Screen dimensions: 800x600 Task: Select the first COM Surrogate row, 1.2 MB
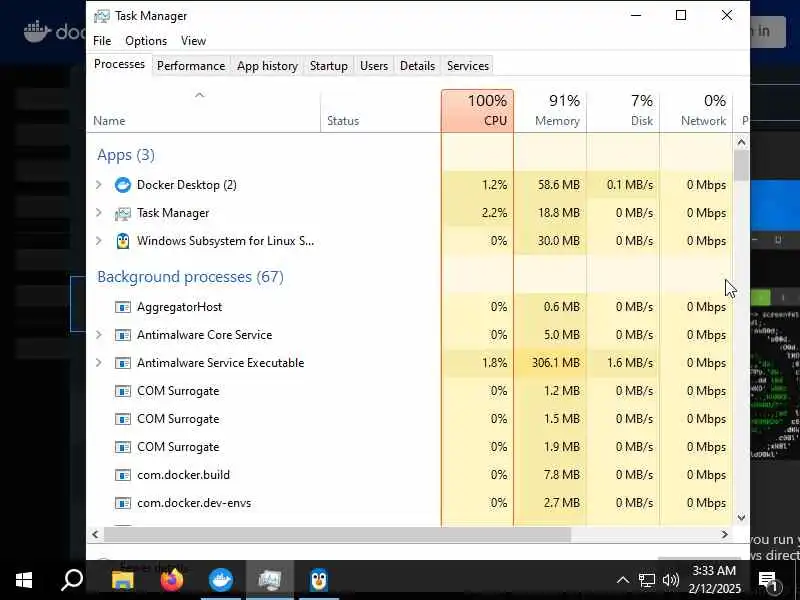409,391
